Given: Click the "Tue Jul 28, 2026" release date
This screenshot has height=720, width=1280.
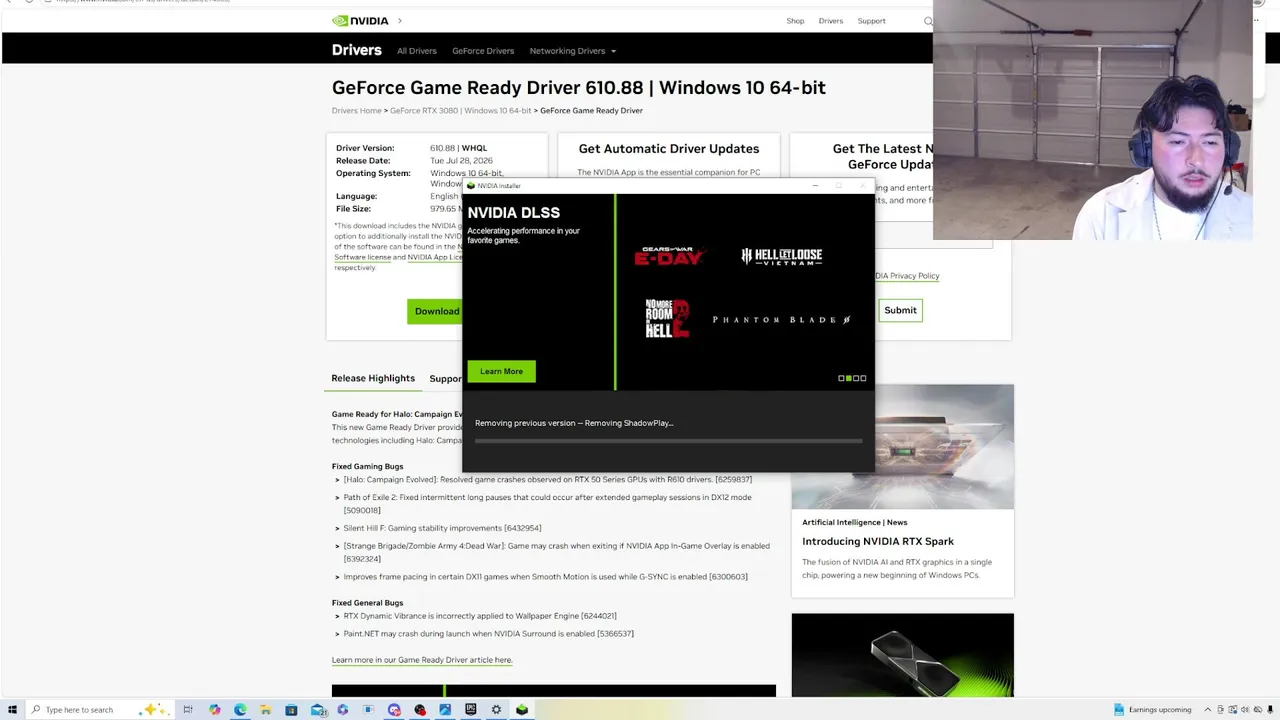Looking at the screenshot, I should pyautogui.click(x=462, y=161).
